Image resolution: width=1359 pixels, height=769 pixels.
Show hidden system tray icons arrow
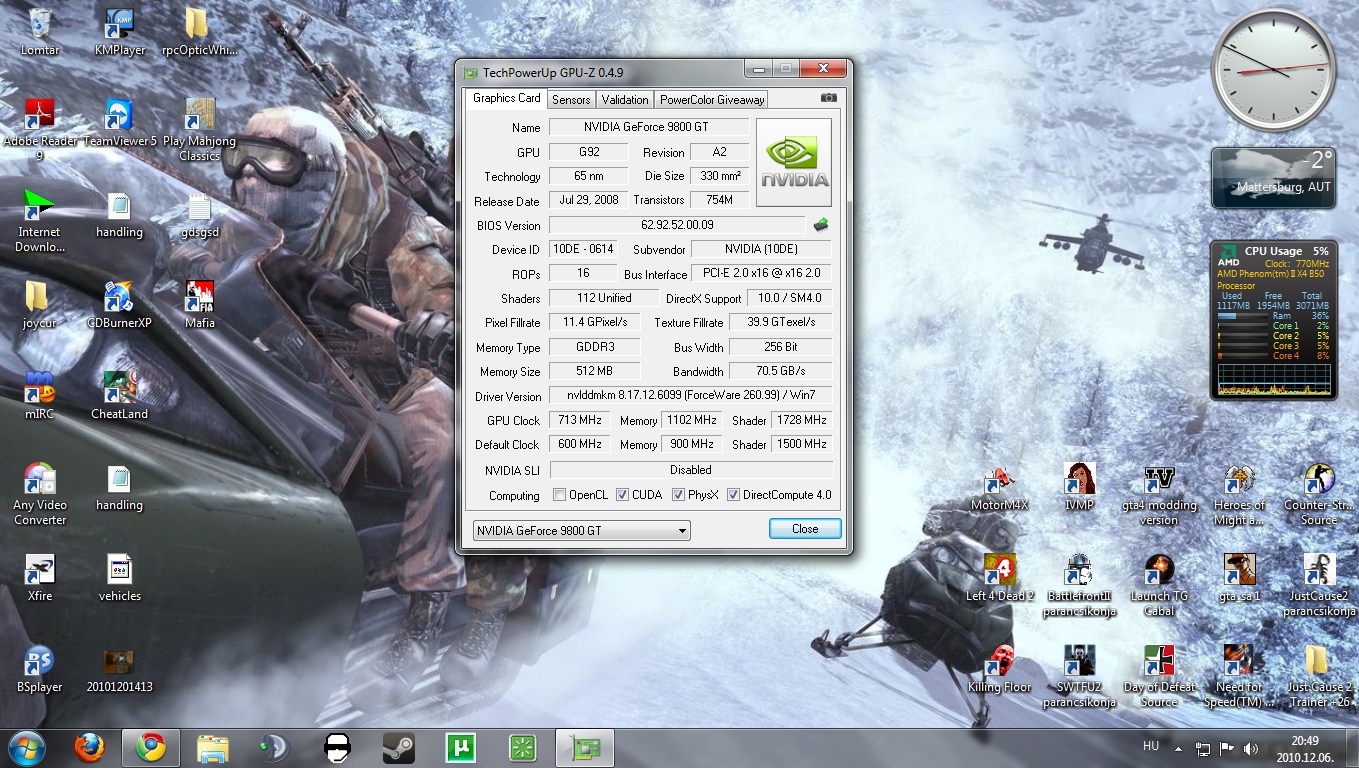coord(1180,748)
